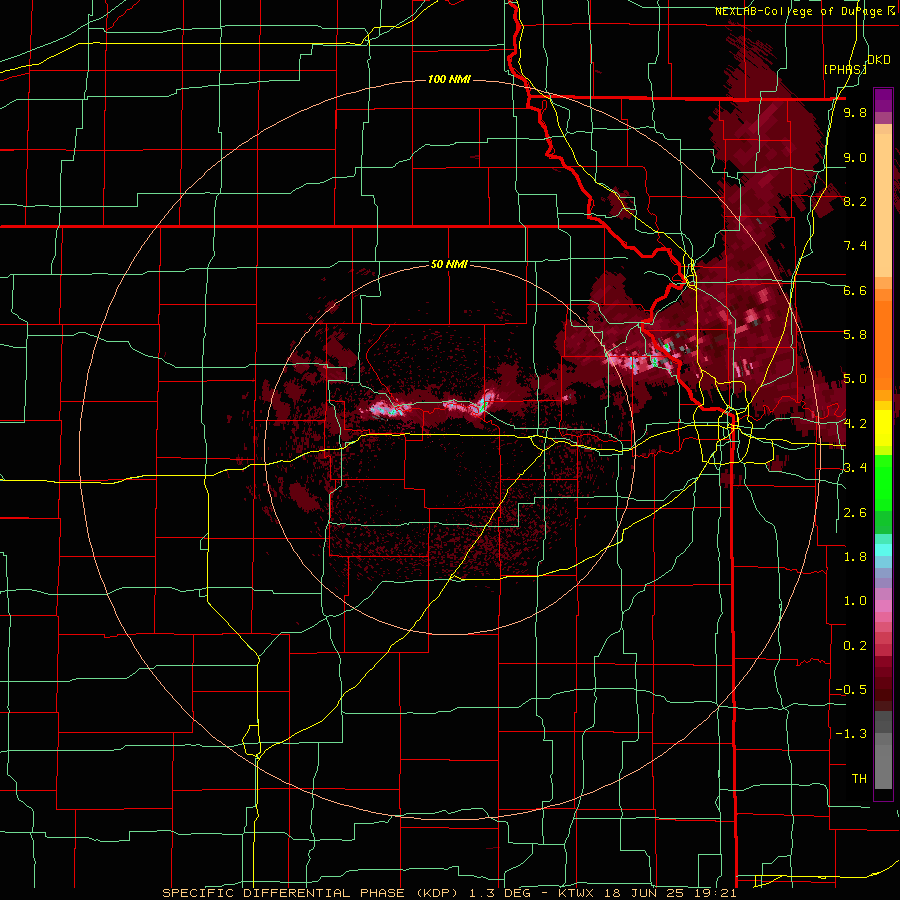Click the 'SPECIFIC DIFFERENTIAL PHASE (KDP)' caption text
The image size is (900, 900).
[x=310, y=893]
